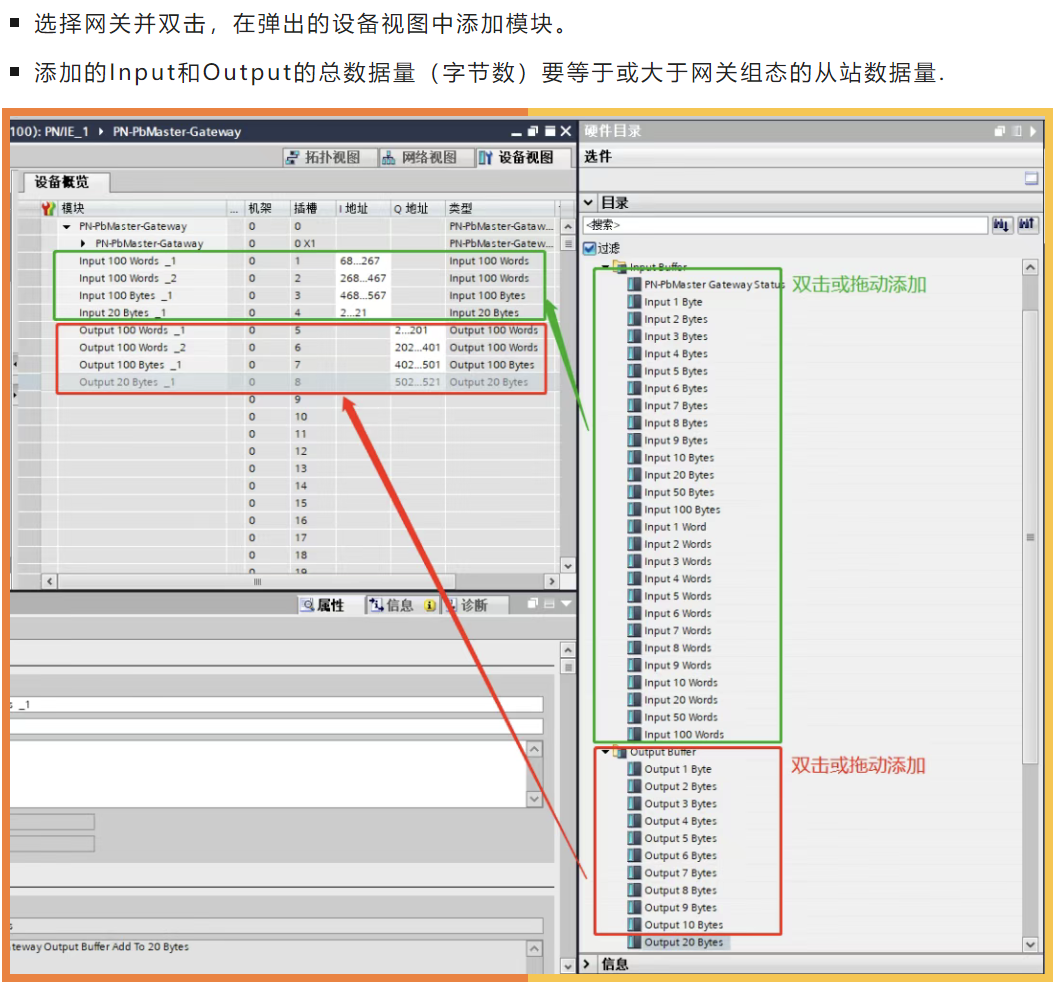Click the search-upward binoculars icon in 硬件目录

click(x=1027, y=225)
